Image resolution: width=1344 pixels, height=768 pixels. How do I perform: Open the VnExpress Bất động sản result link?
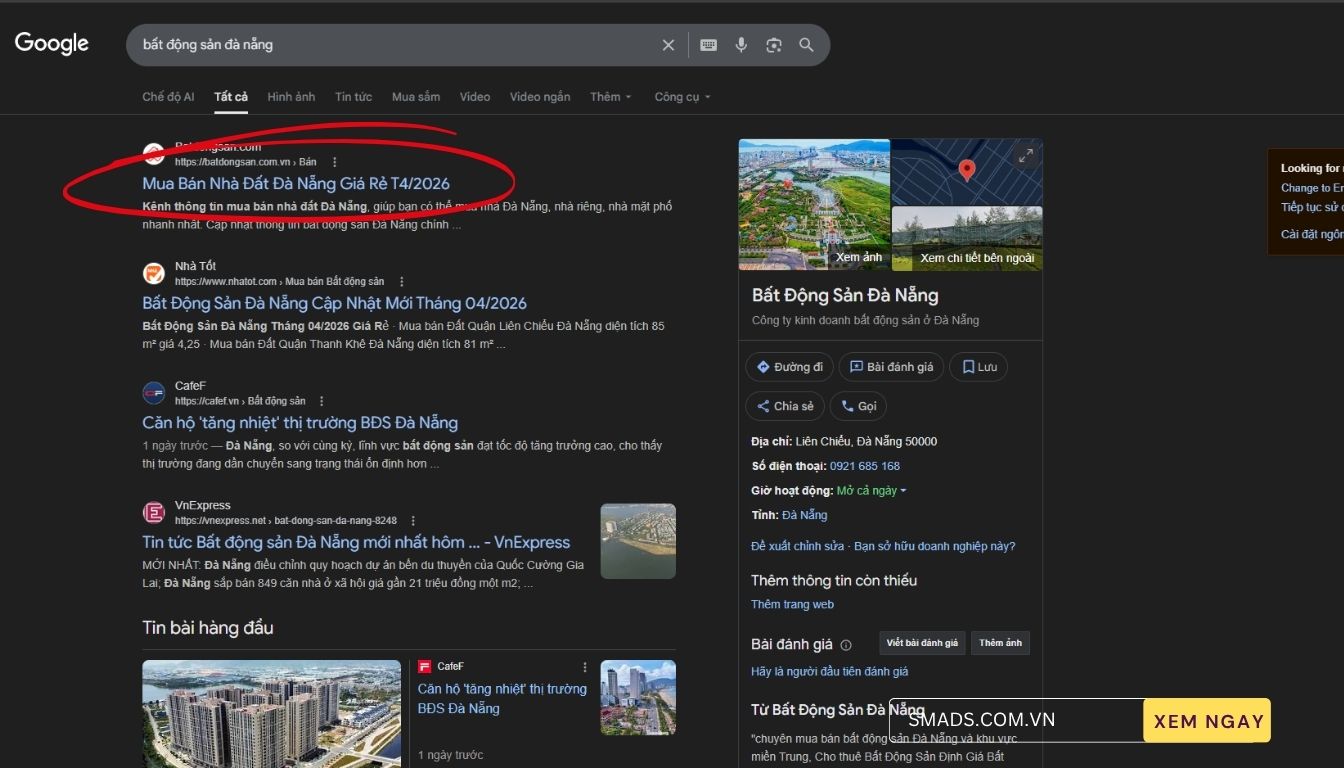(356, 541)
